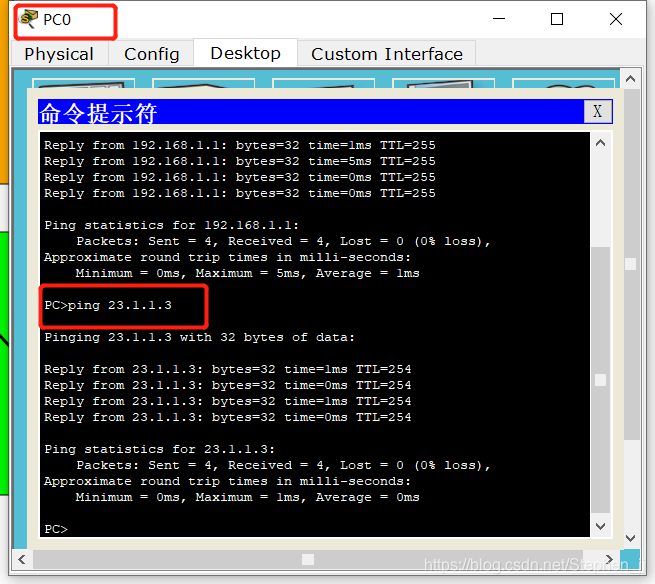Open the Custom Interface tab
Image resolution: width=655 pixels, height=584 pixels.
tap(387, 54)
